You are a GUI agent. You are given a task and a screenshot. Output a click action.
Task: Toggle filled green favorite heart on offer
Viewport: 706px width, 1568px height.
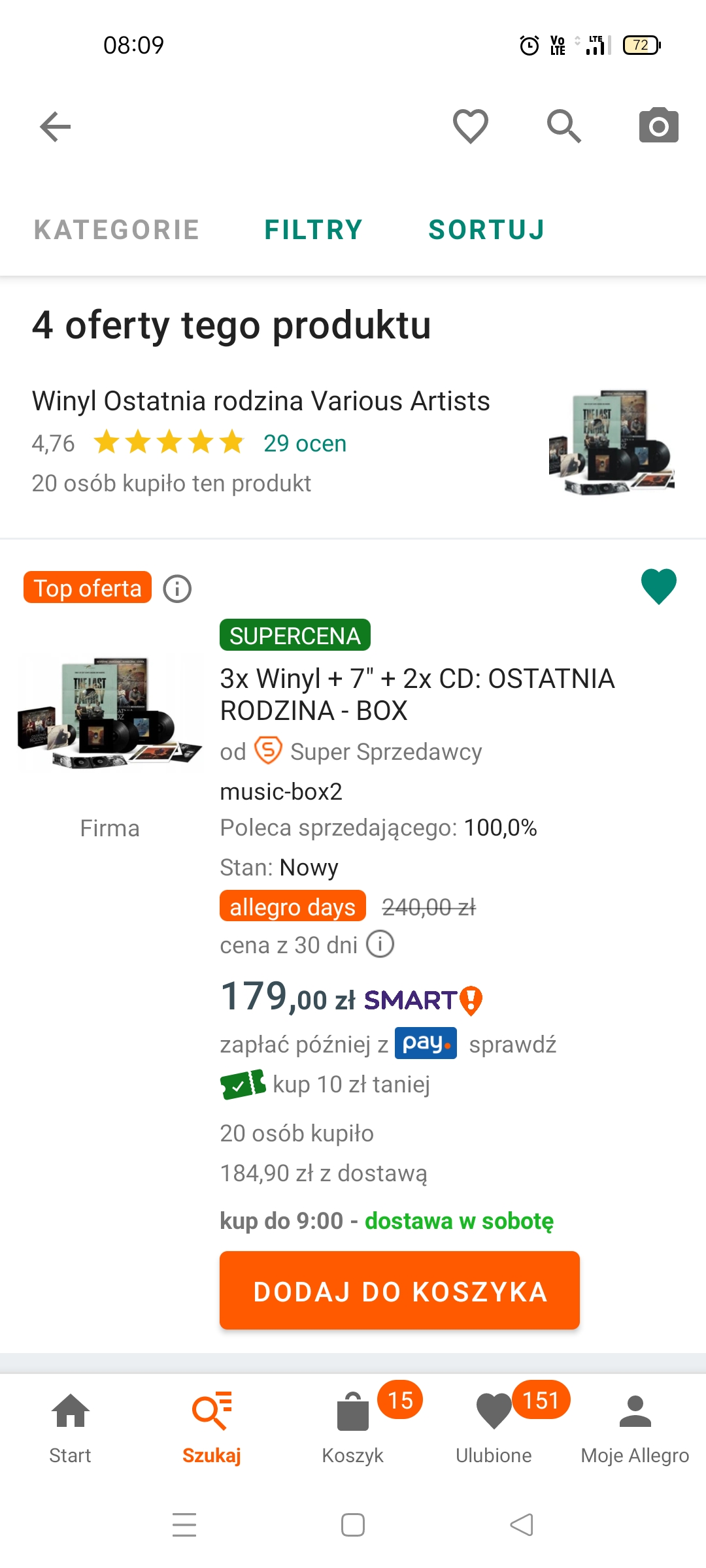tap(659, 586)
